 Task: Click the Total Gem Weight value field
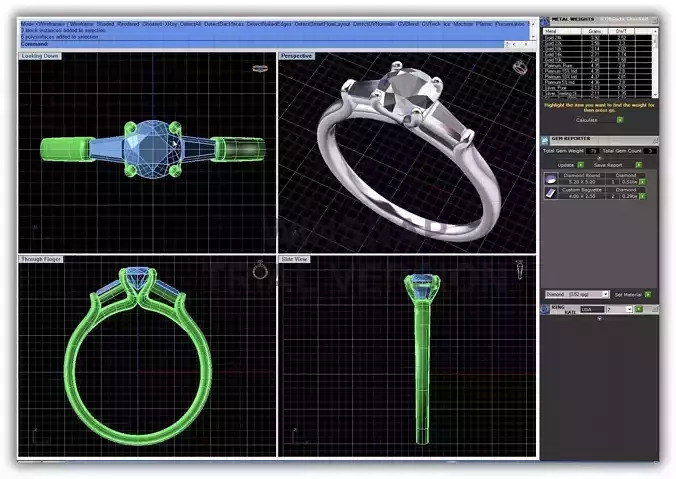(593, 151)
